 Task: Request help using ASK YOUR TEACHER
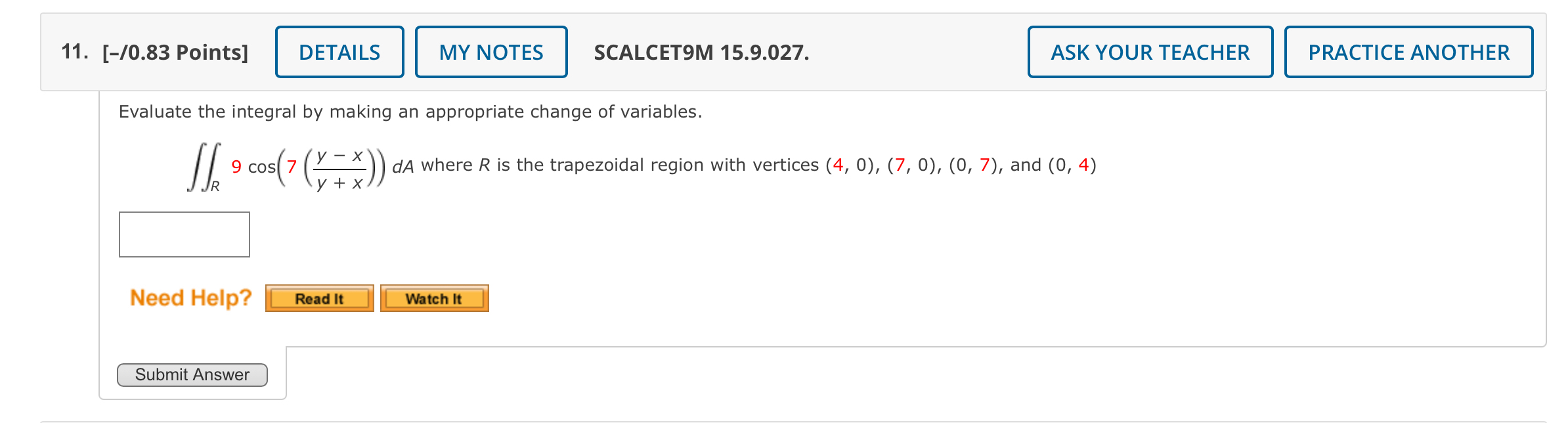click(1150, 52)
